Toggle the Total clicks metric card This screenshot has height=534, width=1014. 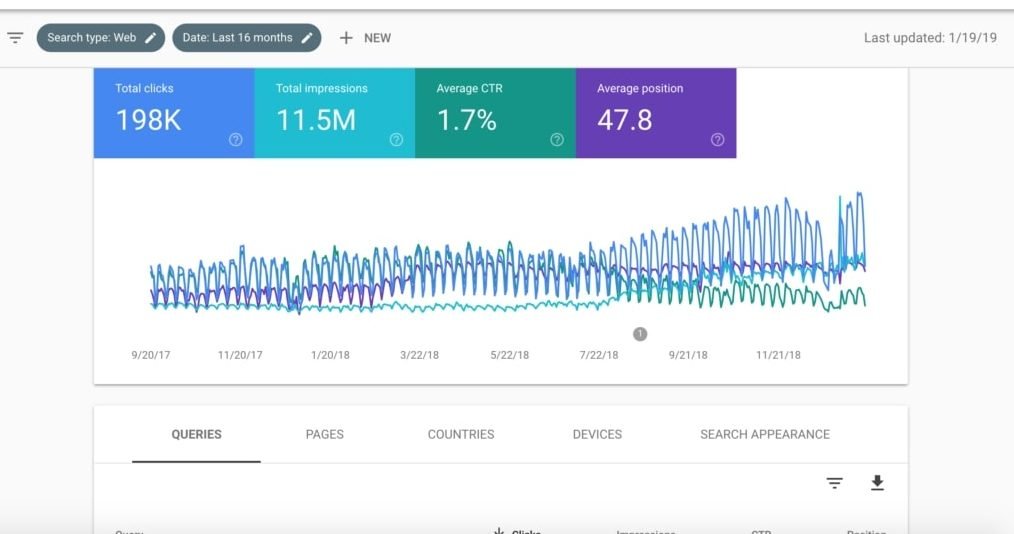tap(174, 113)
